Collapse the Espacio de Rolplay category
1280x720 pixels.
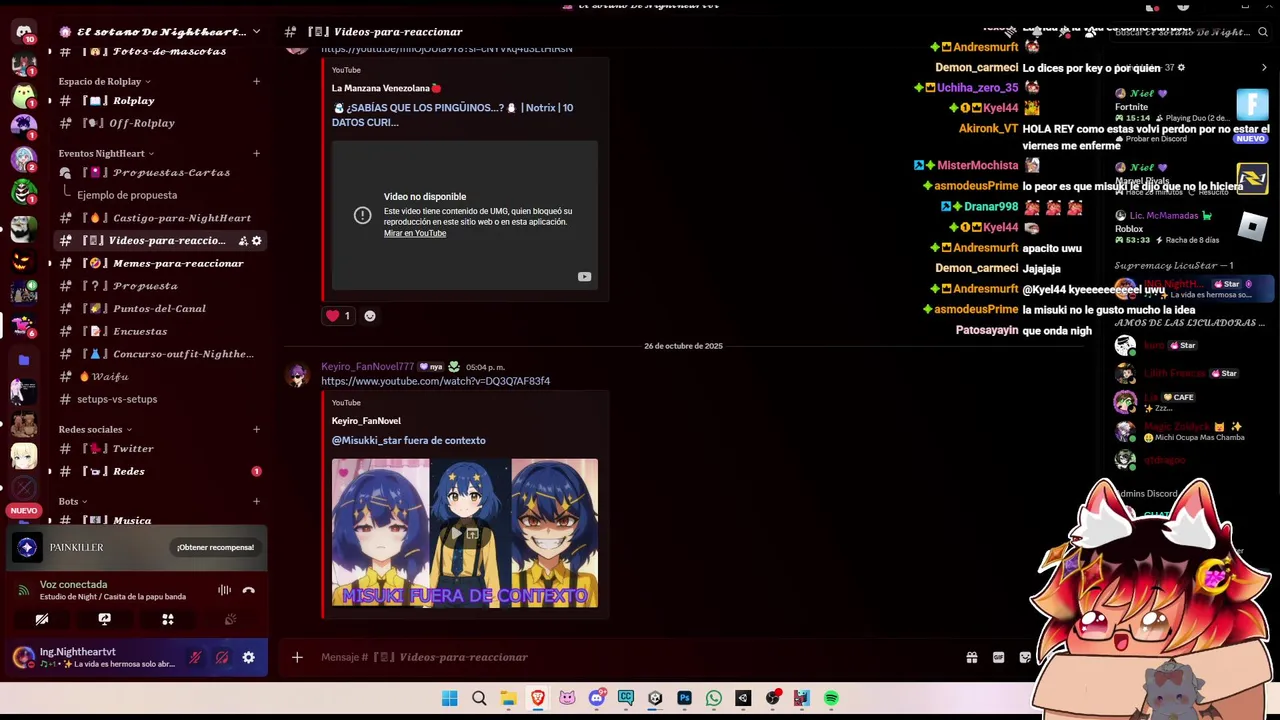click(x=104, y=81)
